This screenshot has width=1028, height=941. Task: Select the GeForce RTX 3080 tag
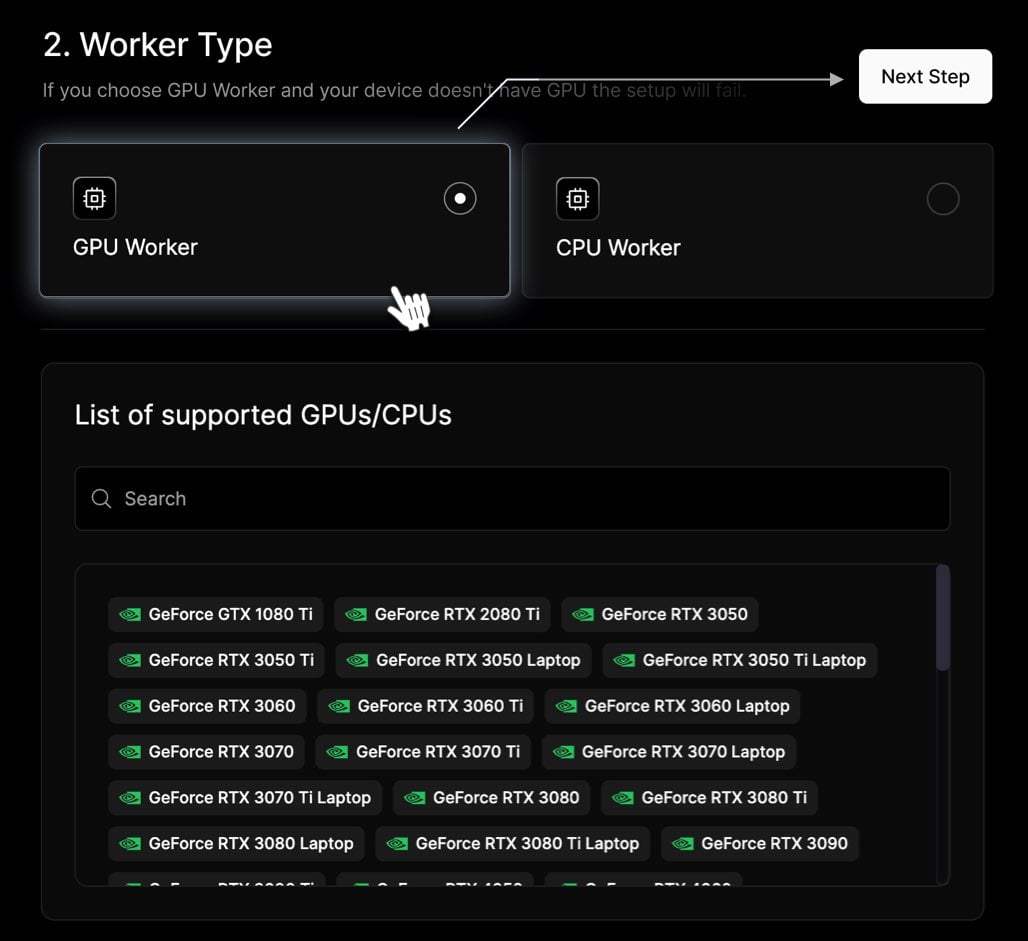pos(491,798)
